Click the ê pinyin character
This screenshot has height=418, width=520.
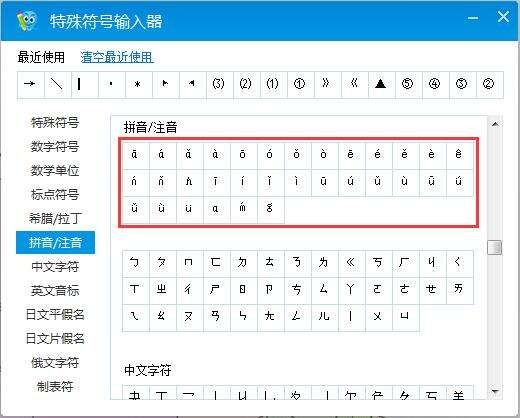(x=460, y=156)
